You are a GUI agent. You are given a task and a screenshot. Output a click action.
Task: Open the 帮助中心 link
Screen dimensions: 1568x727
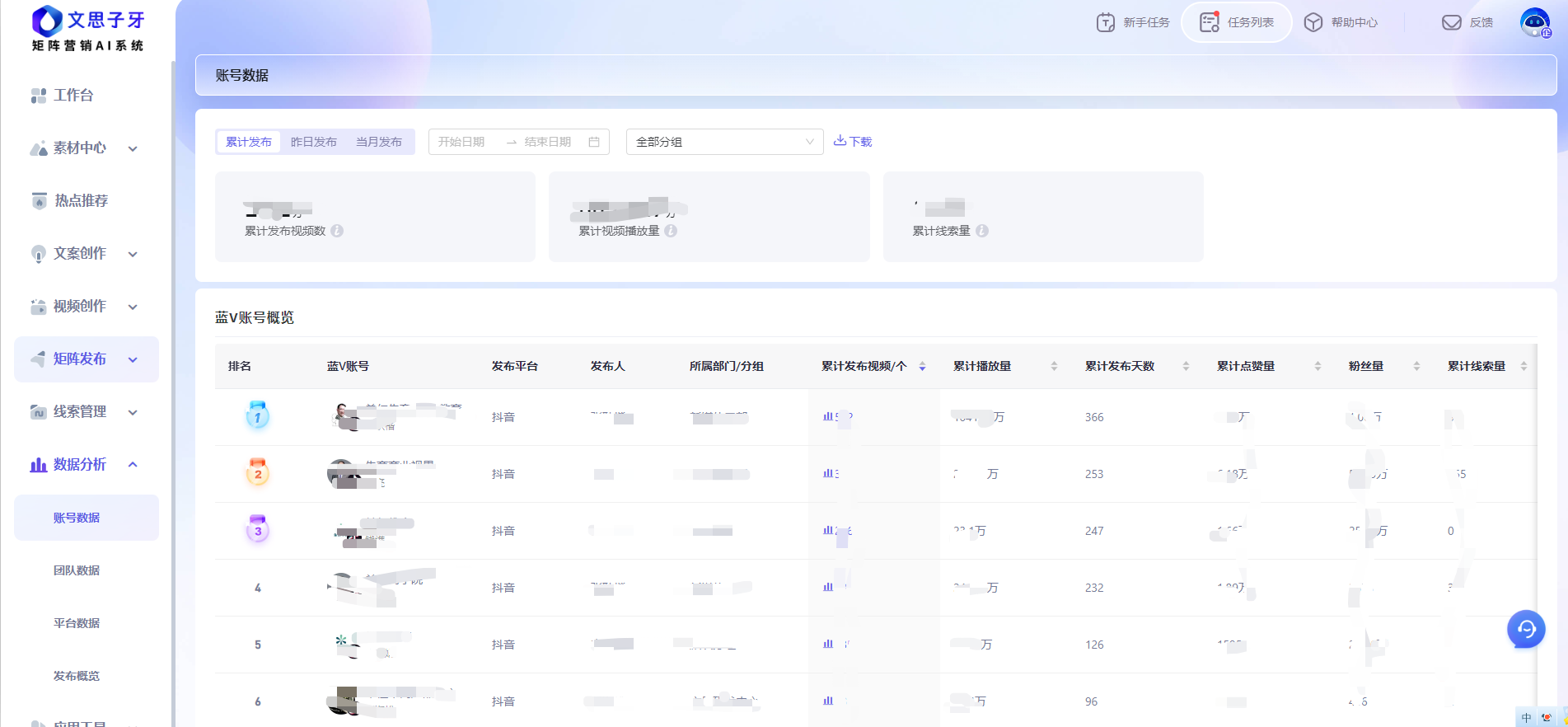[1341, 22]
